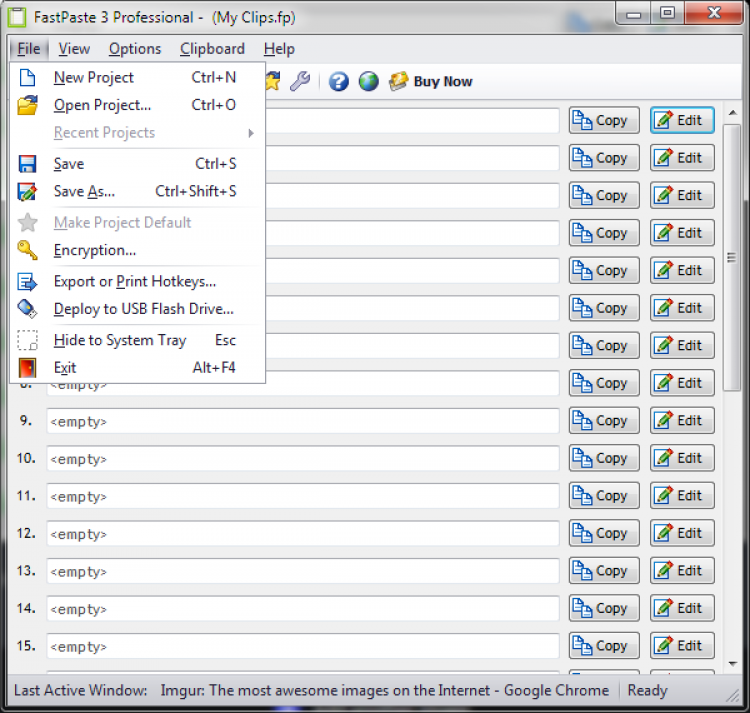Click Copy button for clip 12
Viewport: 750px width, 713px height.
(604, 533)
